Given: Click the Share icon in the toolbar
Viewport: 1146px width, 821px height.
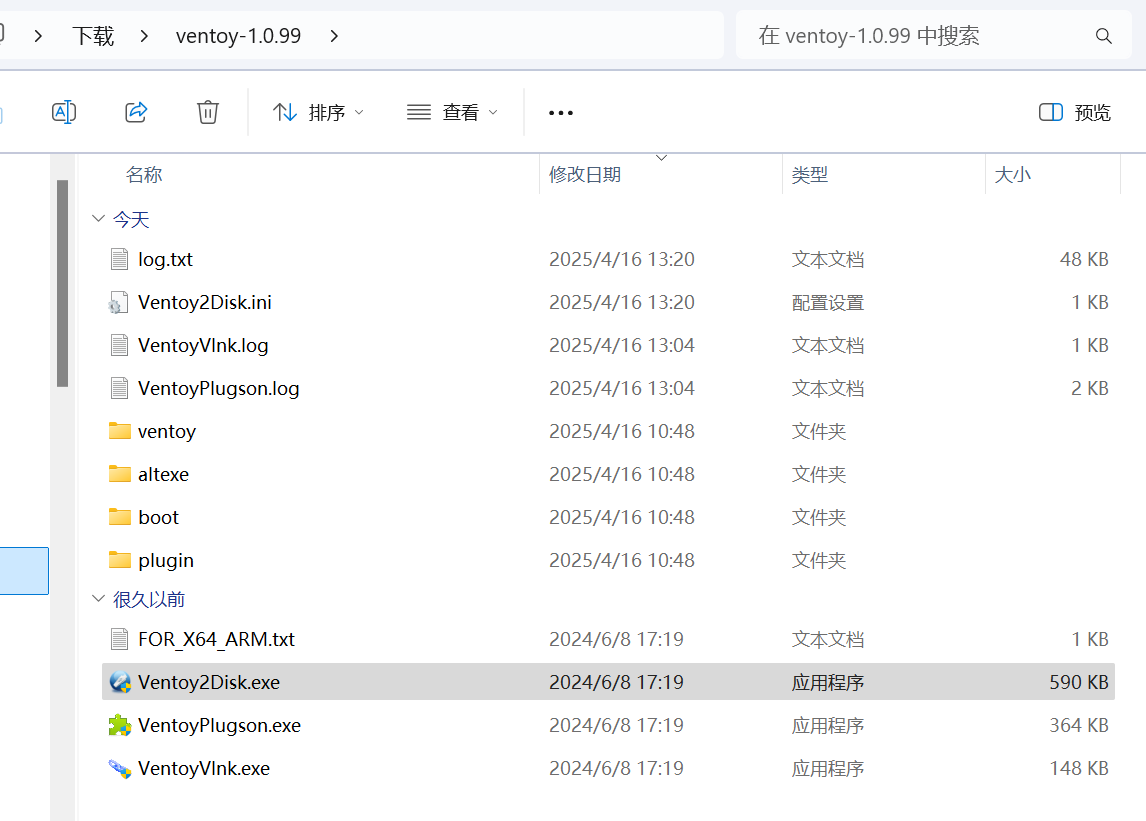Looking at the screenshot, I should 136,113.
